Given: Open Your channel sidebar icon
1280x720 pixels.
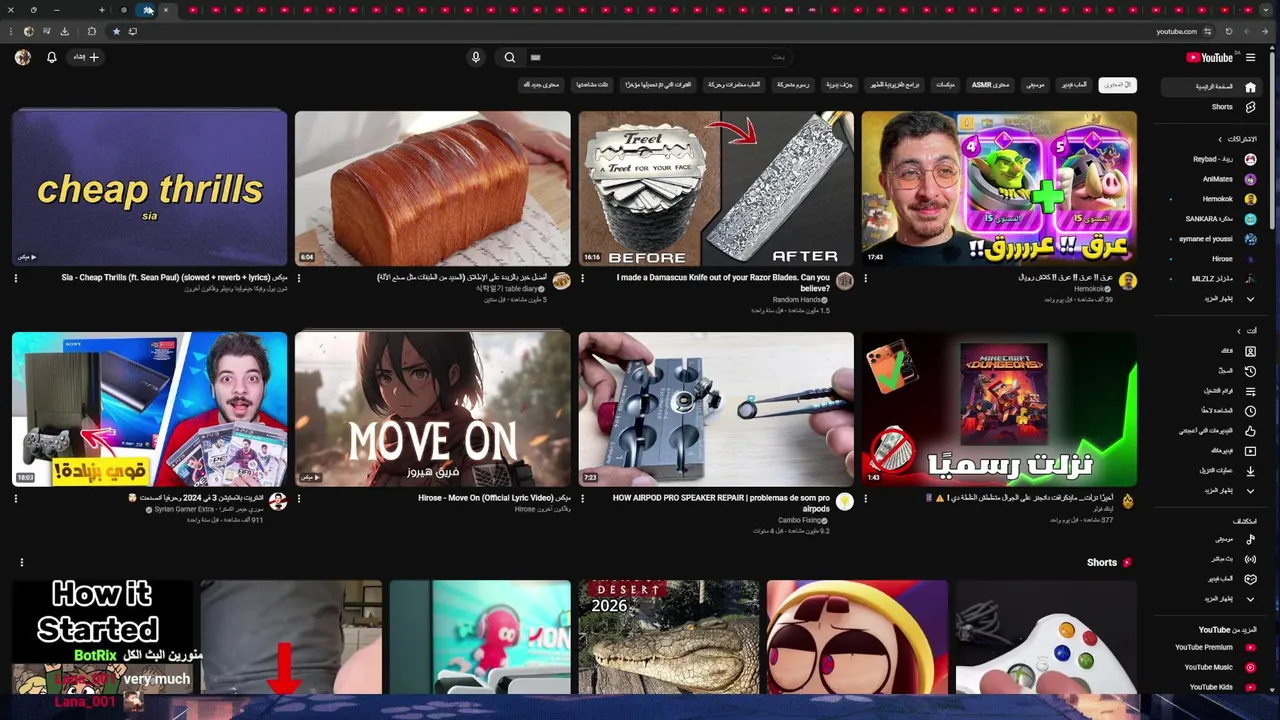Looking at the screenshot, I should [1250, 351].
